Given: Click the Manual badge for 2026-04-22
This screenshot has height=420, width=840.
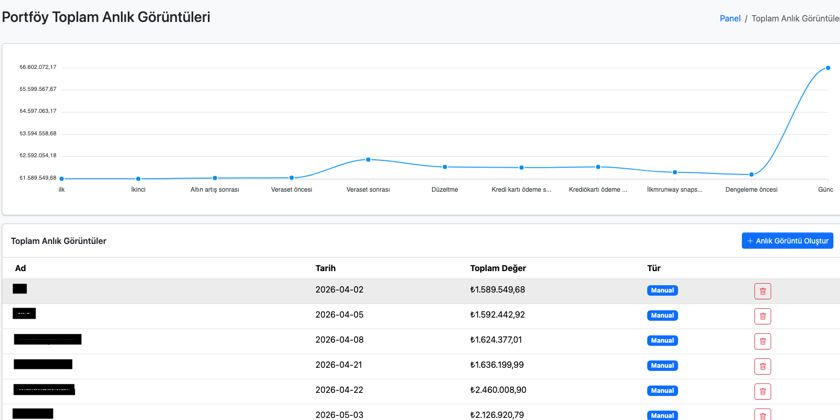Looking at the screenshot, I should point(662,391).
